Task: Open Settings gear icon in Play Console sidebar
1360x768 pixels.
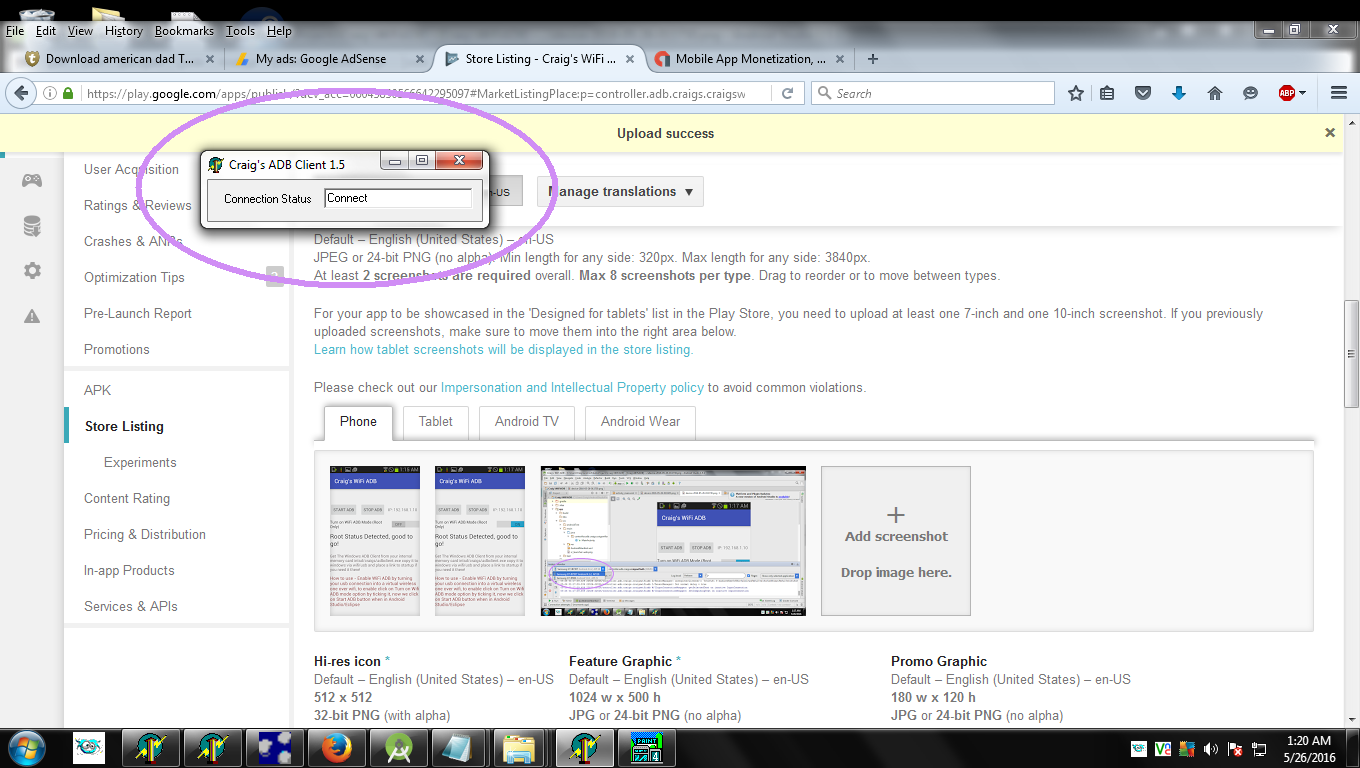Action: 32,271
